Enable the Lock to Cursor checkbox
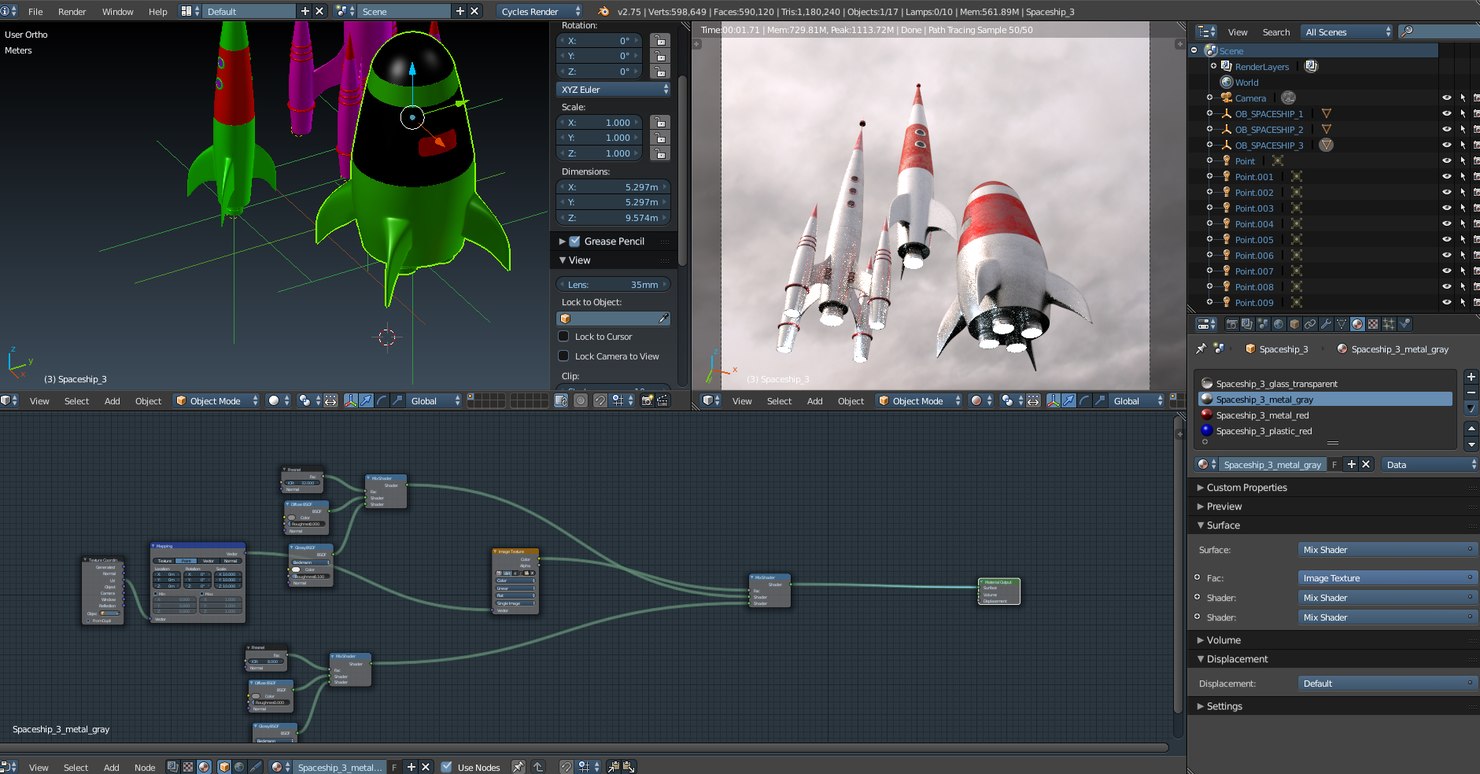Viewport: 1480px width, 774px height. (x=564, y=336)
